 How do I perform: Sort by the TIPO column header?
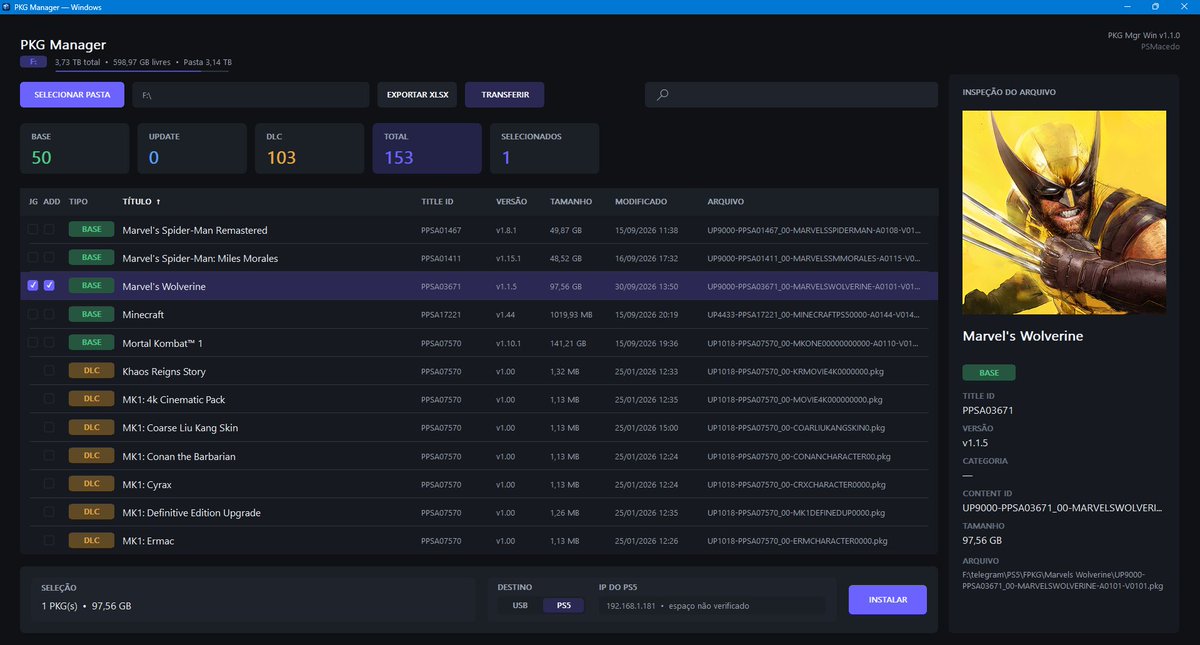click(x=78, y=201)
